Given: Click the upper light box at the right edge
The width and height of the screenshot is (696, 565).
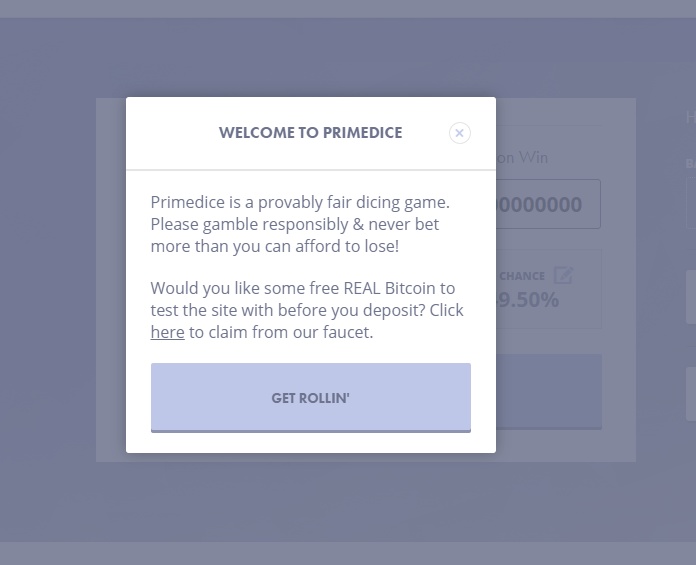Looking at the screenshot, I should point(691,297).
